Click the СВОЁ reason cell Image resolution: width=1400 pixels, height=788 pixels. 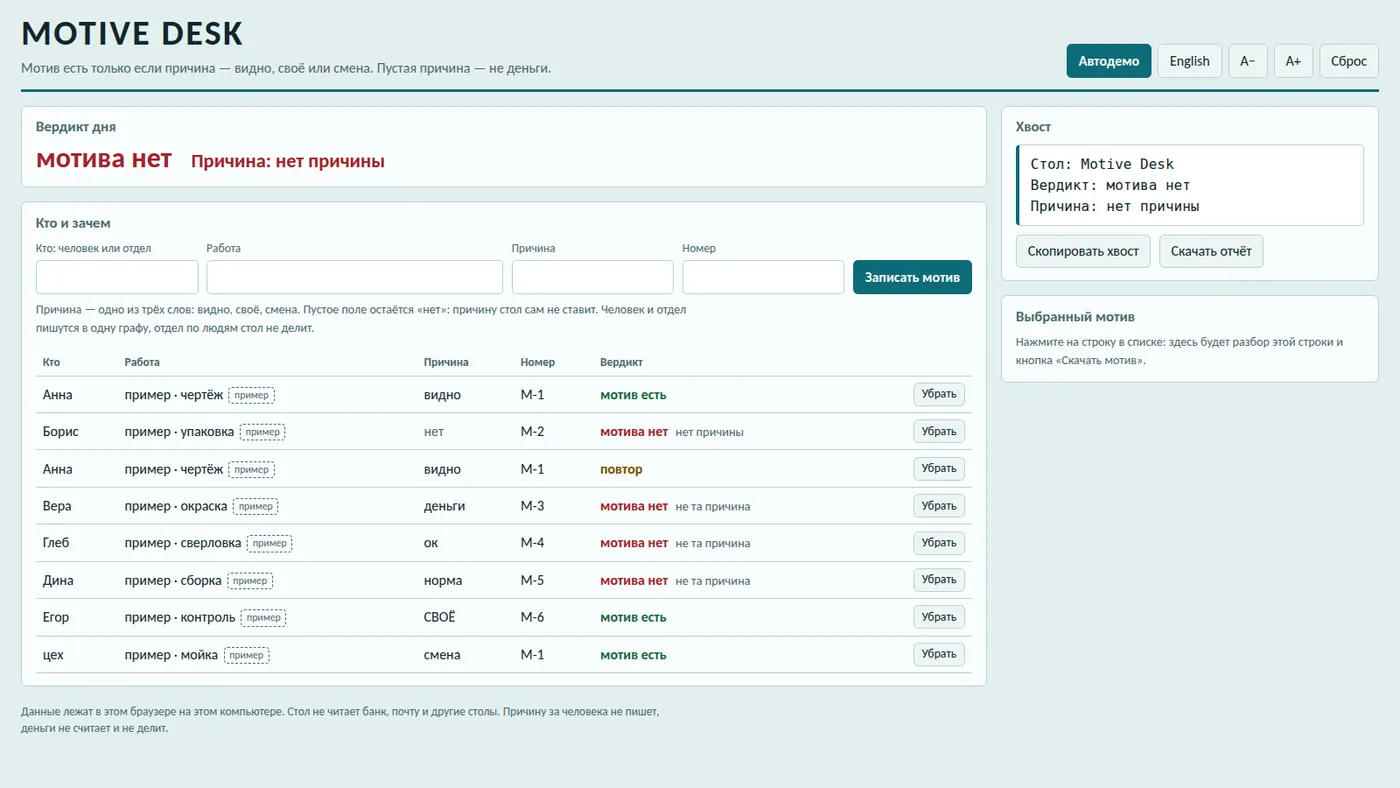[x=439, y=617]
